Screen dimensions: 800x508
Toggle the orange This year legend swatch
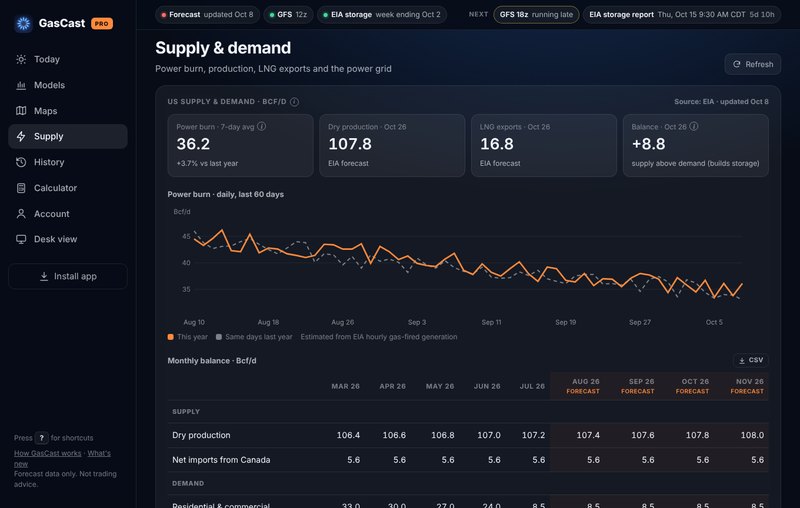[x=170, y=337]
